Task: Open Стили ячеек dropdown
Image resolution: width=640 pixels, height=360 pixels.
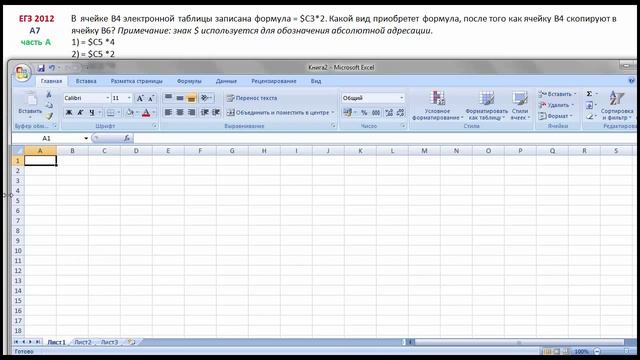Action: 520,106
